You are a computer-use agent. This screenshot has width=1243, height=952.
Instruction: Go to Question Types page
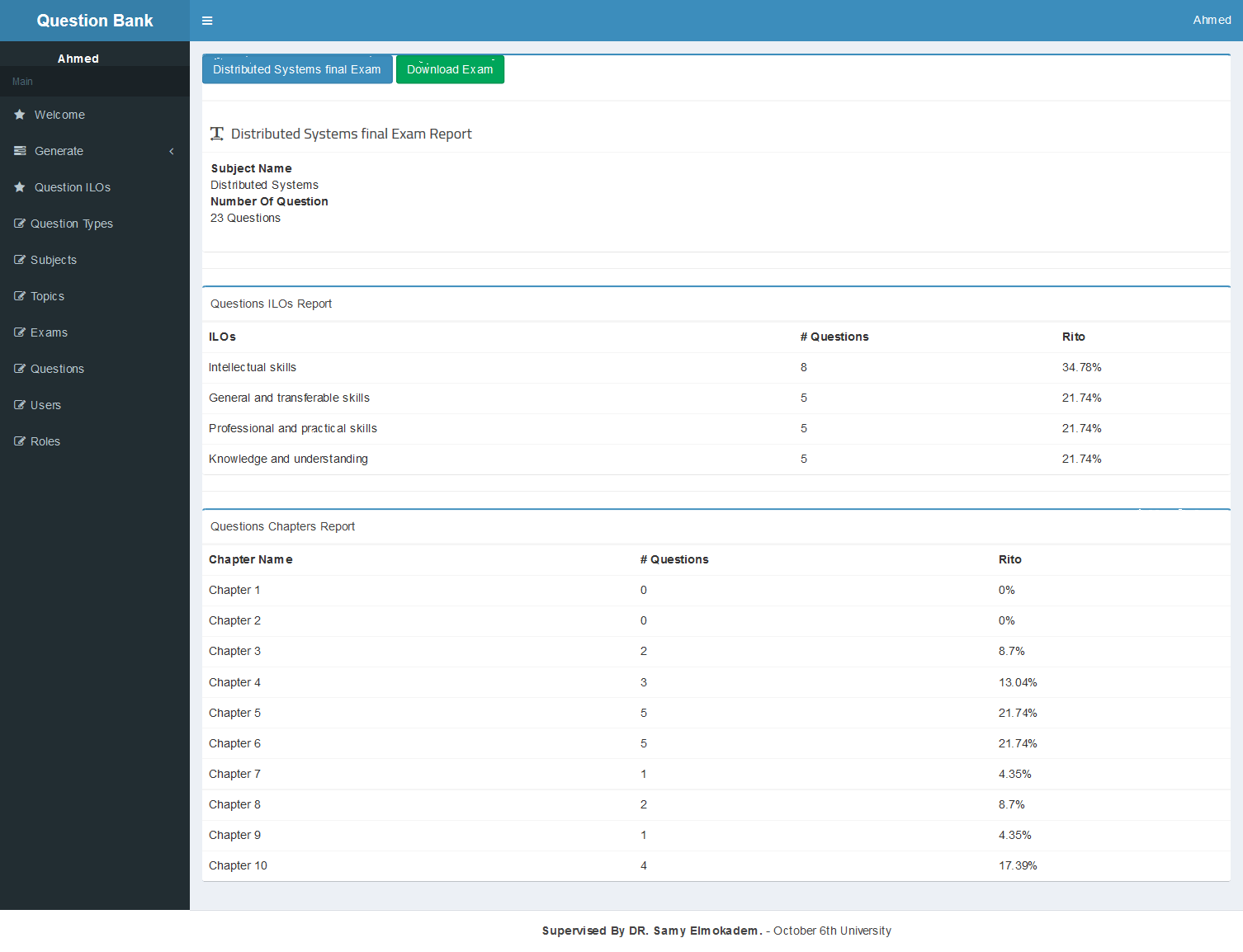(x=95, y=224)
